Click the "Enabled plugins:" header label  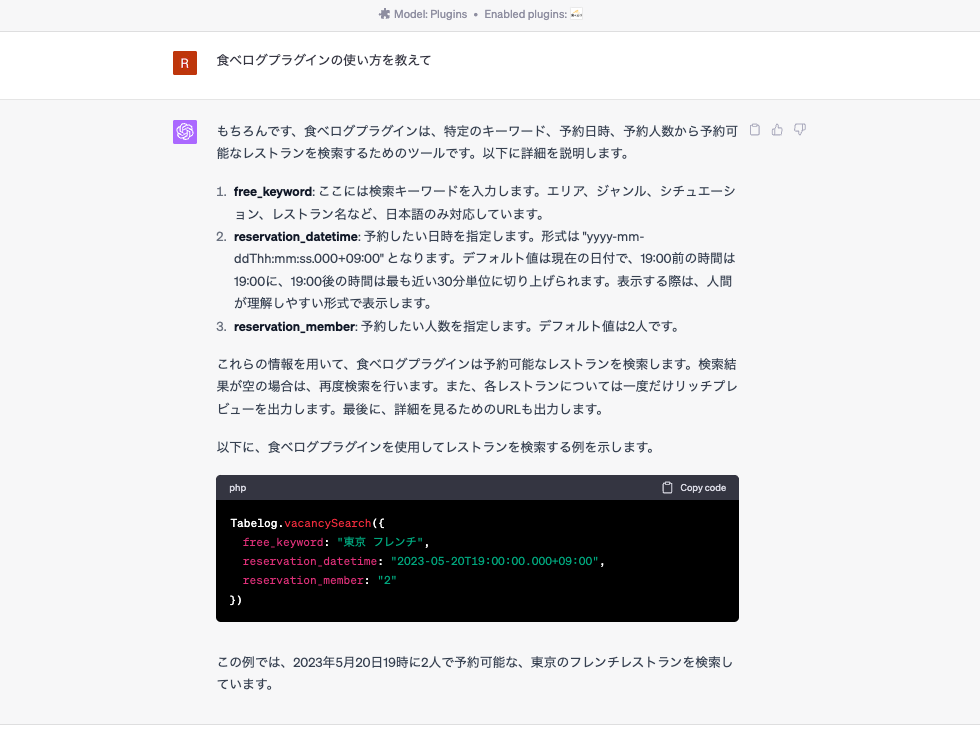point(526,14)
